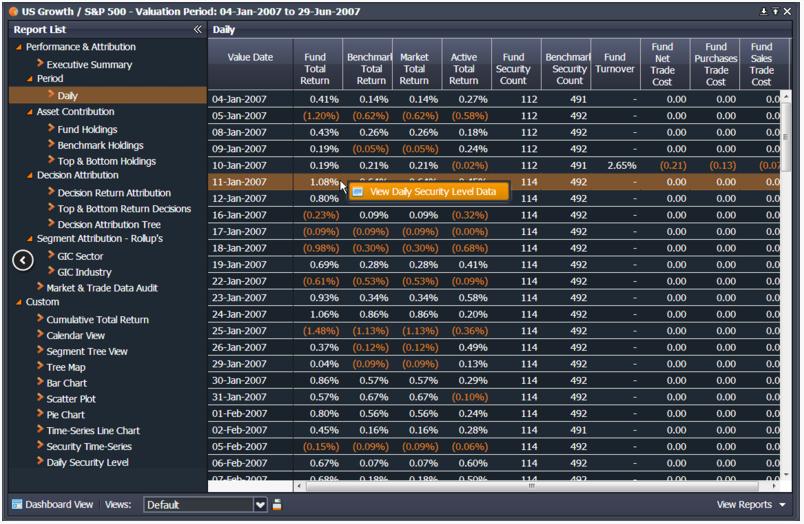Click the upload arrow icon in title bar
804x524 pixels.
tap(775, 11)
